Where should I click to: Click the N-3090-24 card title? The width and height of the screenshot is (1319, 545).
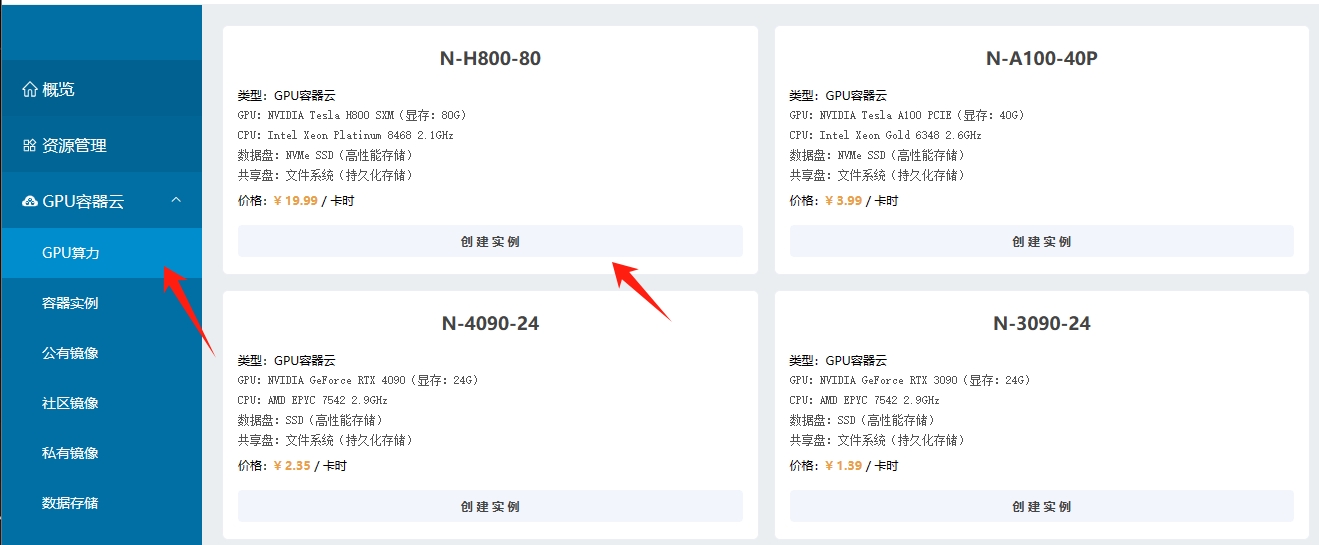1042,323
